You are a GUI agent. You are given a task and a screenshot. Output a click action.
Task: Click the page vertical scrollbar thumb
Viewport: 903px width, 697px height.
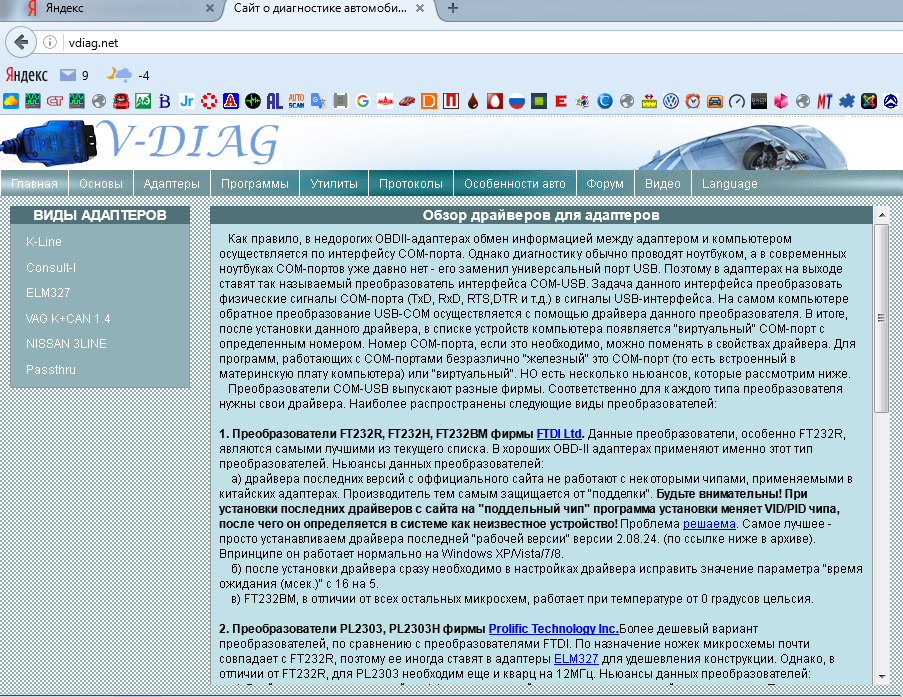(881, 320)
